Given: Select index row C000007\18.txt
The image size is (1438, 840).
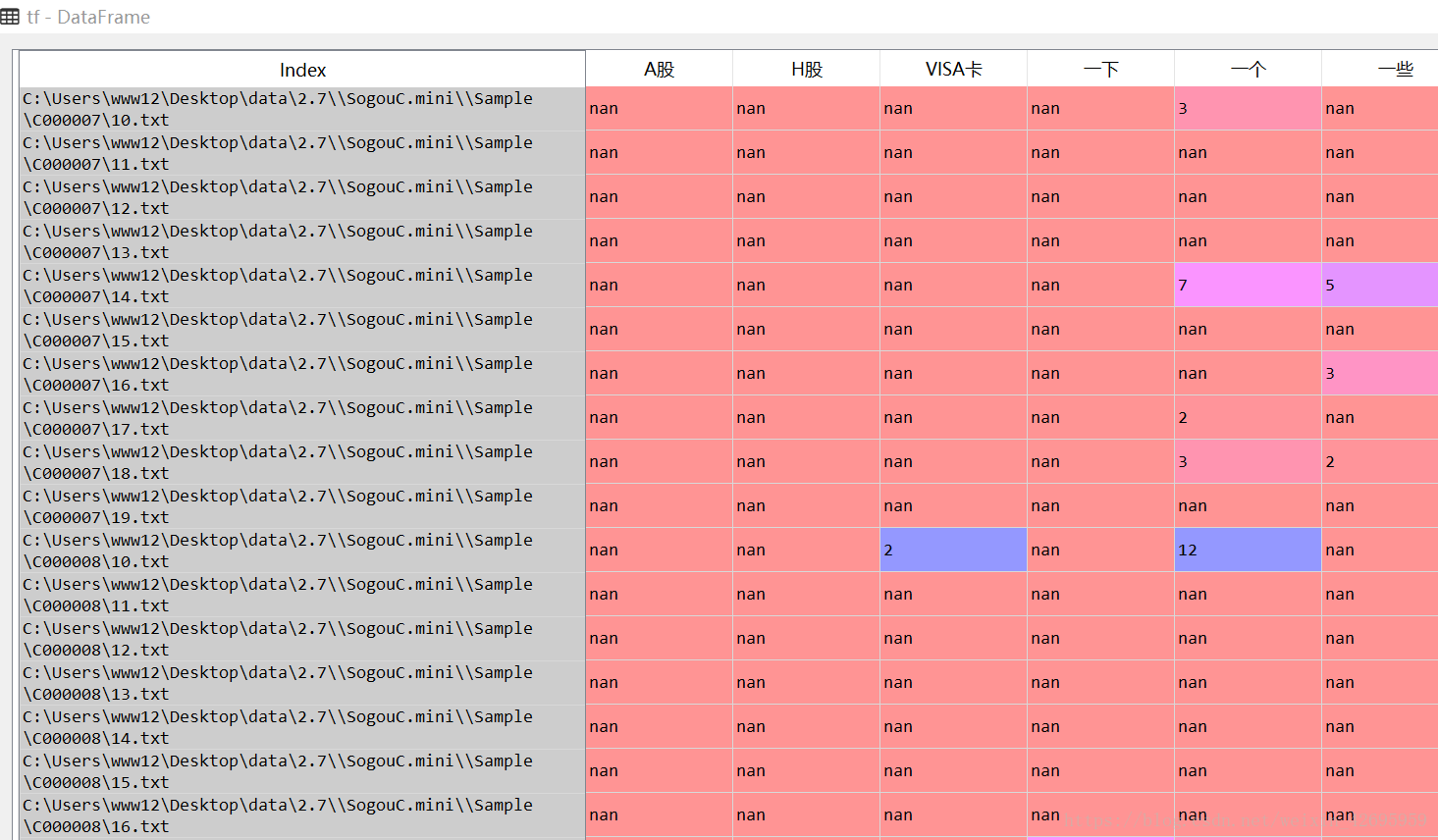Looking at the screenshot, I should coord(302,462).
